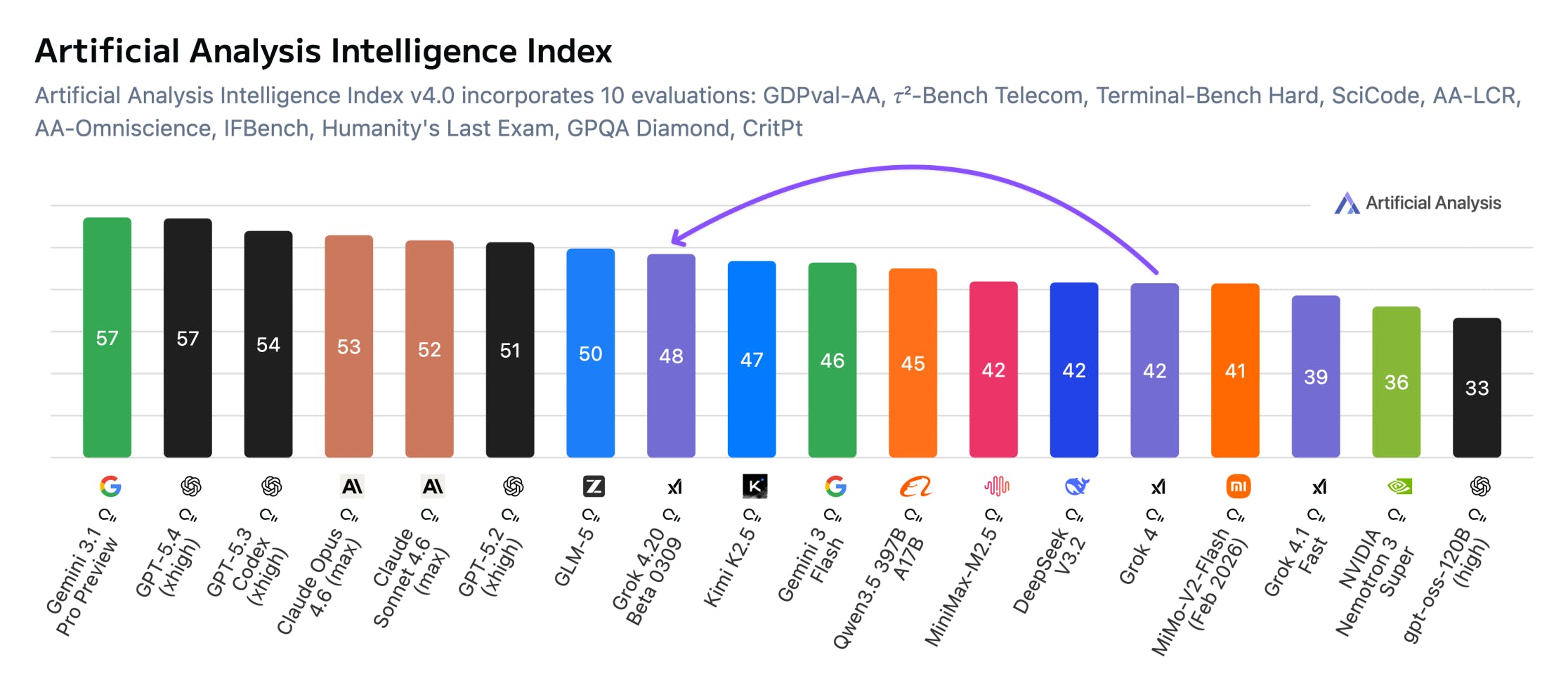Click the MiniMax waveform logo

(x=996, y=486)
